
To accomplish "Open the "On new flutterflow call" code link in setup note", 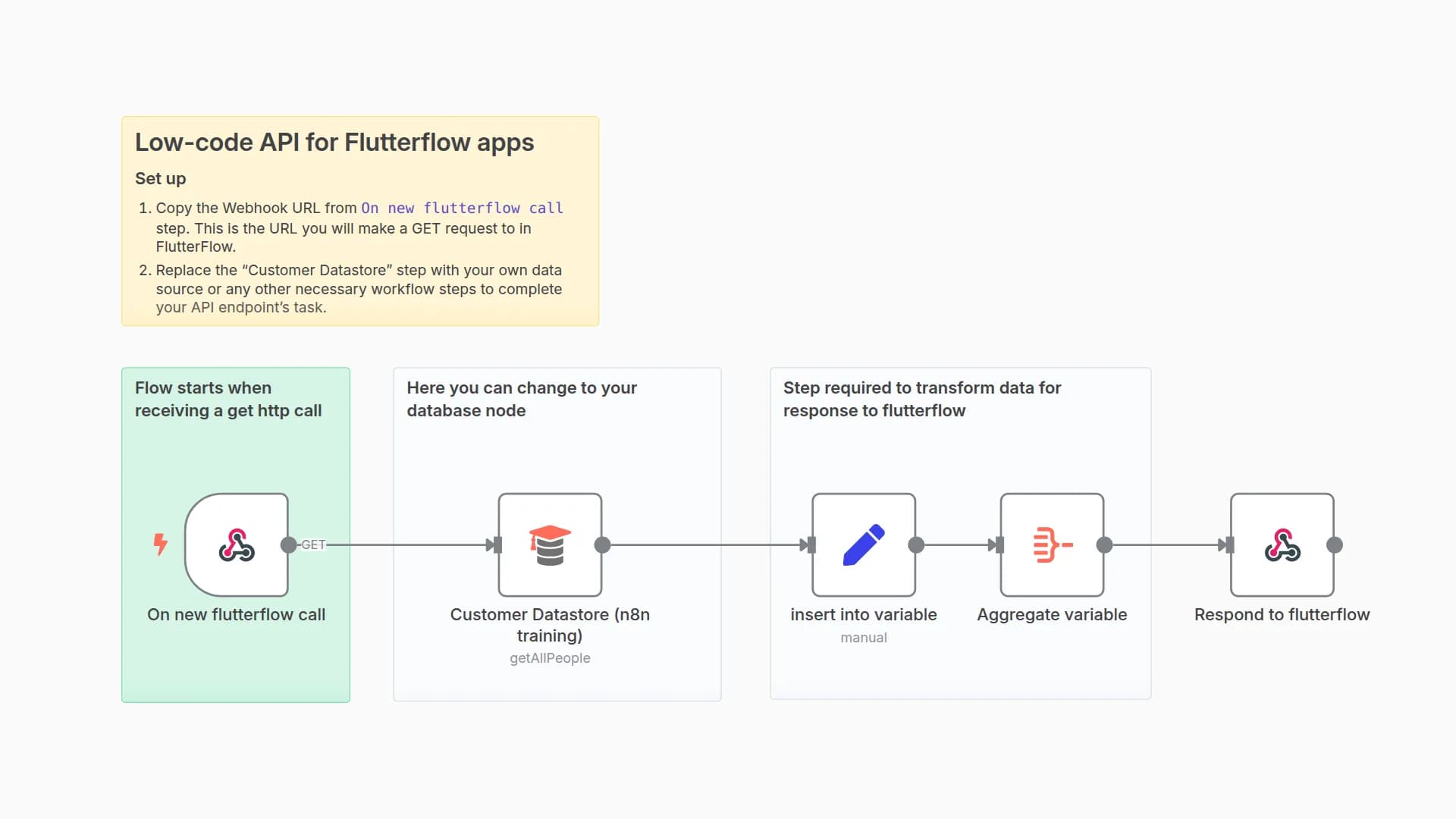I will (x=462, y=208).
